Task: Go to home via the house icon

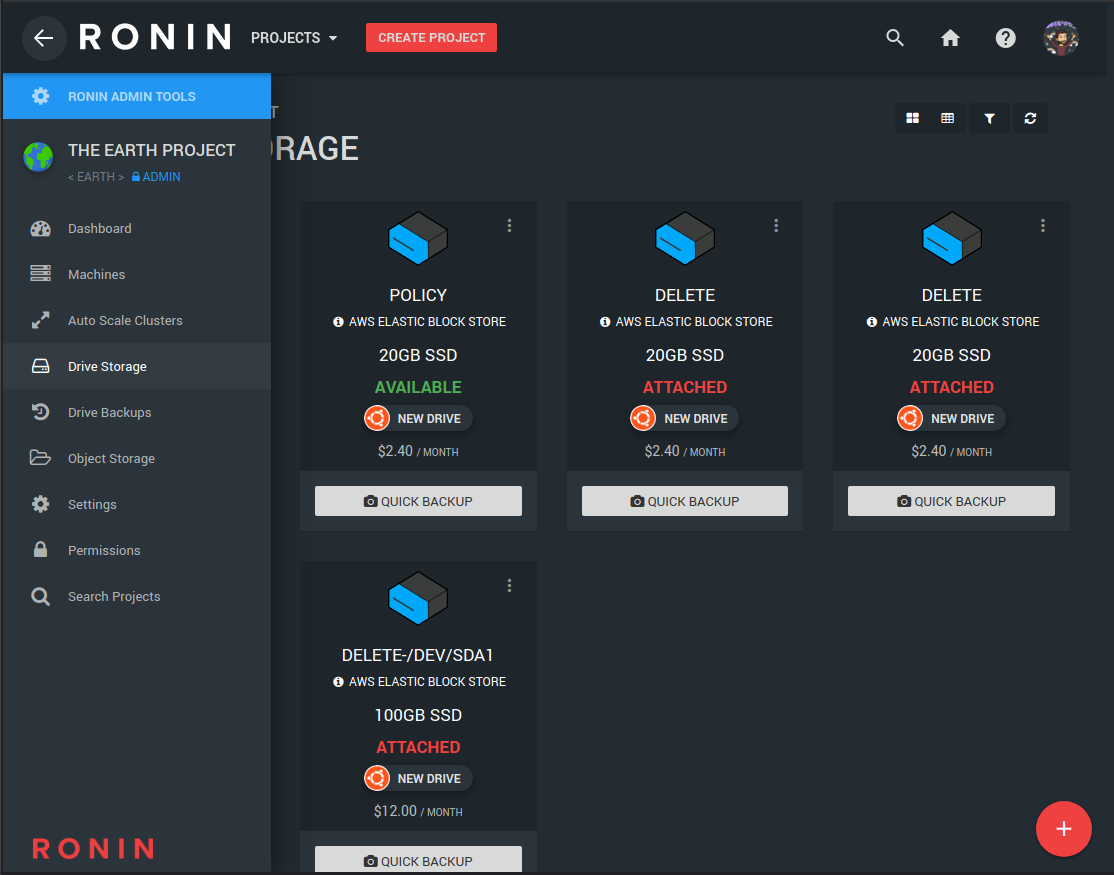Action: tap(951, 38)
